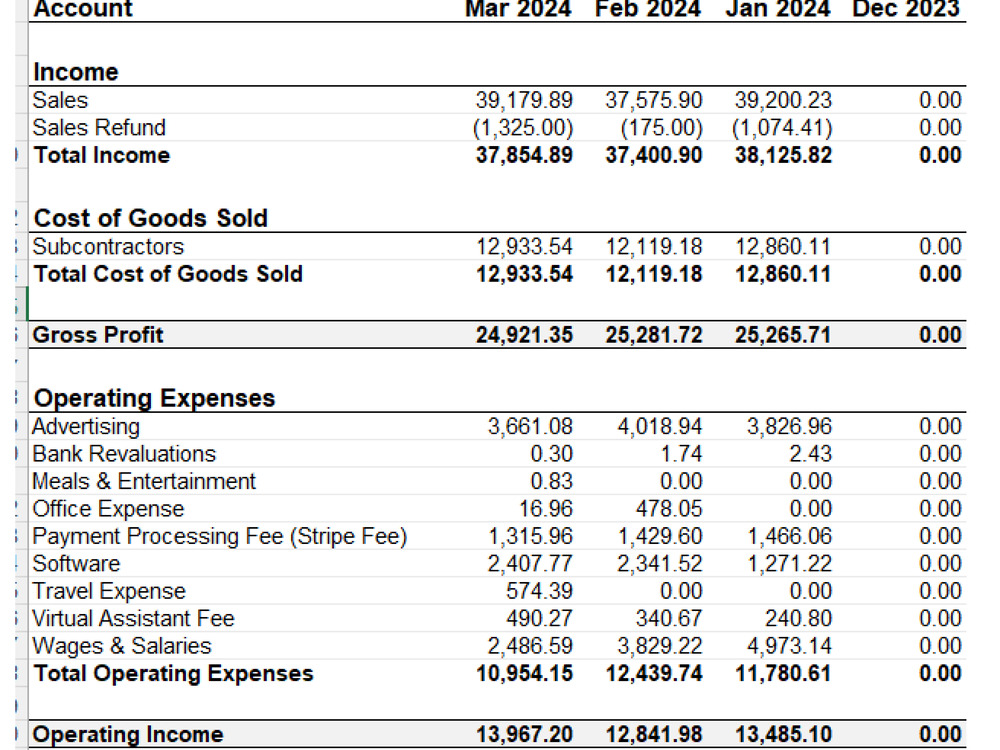The height and width of the screenshot is (750, 1000).
Task: Click Gross Profit value 24,921.35
Action: click(524, 335)
